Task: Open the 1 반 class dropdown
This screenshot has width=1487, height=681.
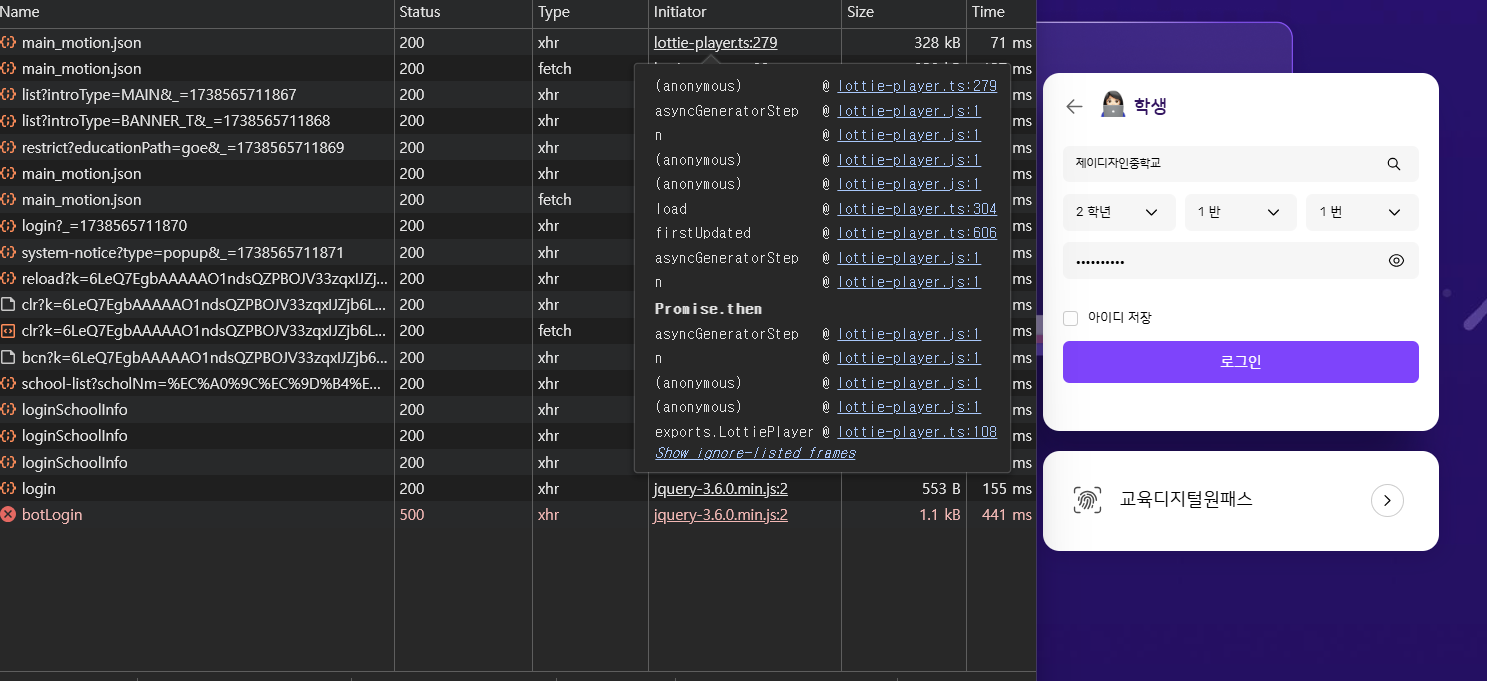Action: (1240, 212)
